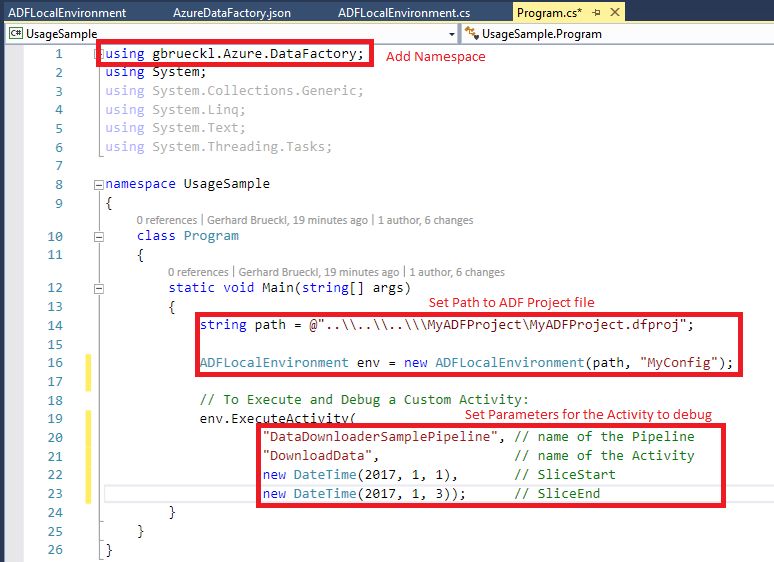Click the '// SliceStart' comment

coord(565,475)
